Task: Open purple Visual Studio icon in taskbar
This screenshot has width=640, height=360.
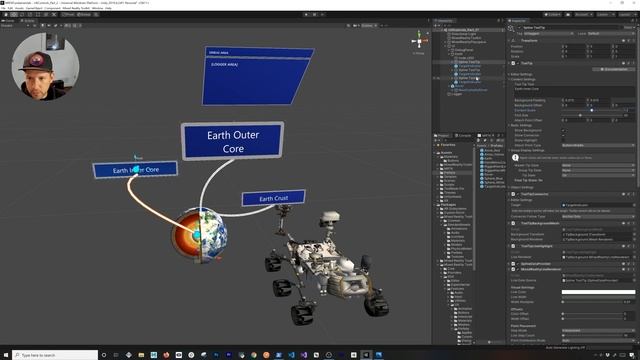Action: tap(304, 355)
